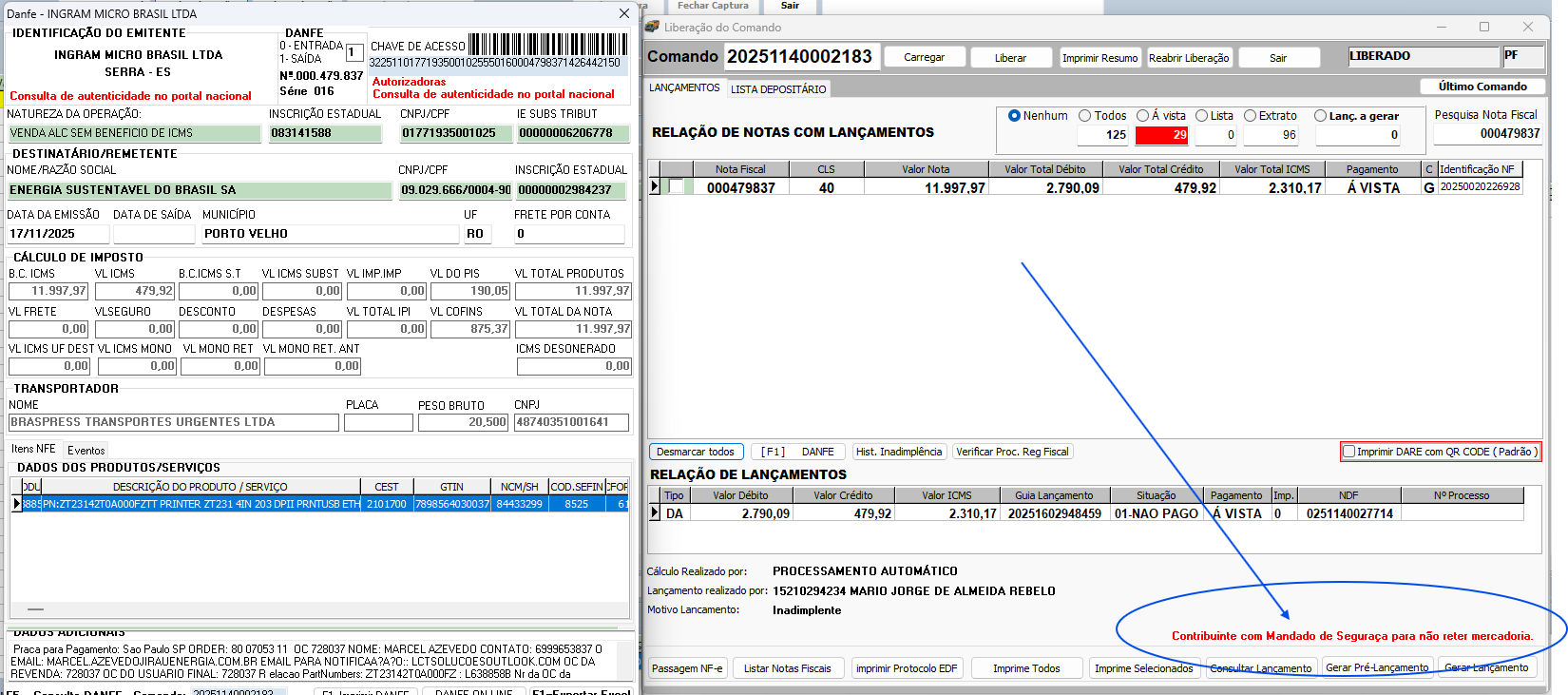Image resolution: width=1568 pixels, height=695 pixels.
Task: Open the Eventos tab in Danfe
Action: pos(86,451)
